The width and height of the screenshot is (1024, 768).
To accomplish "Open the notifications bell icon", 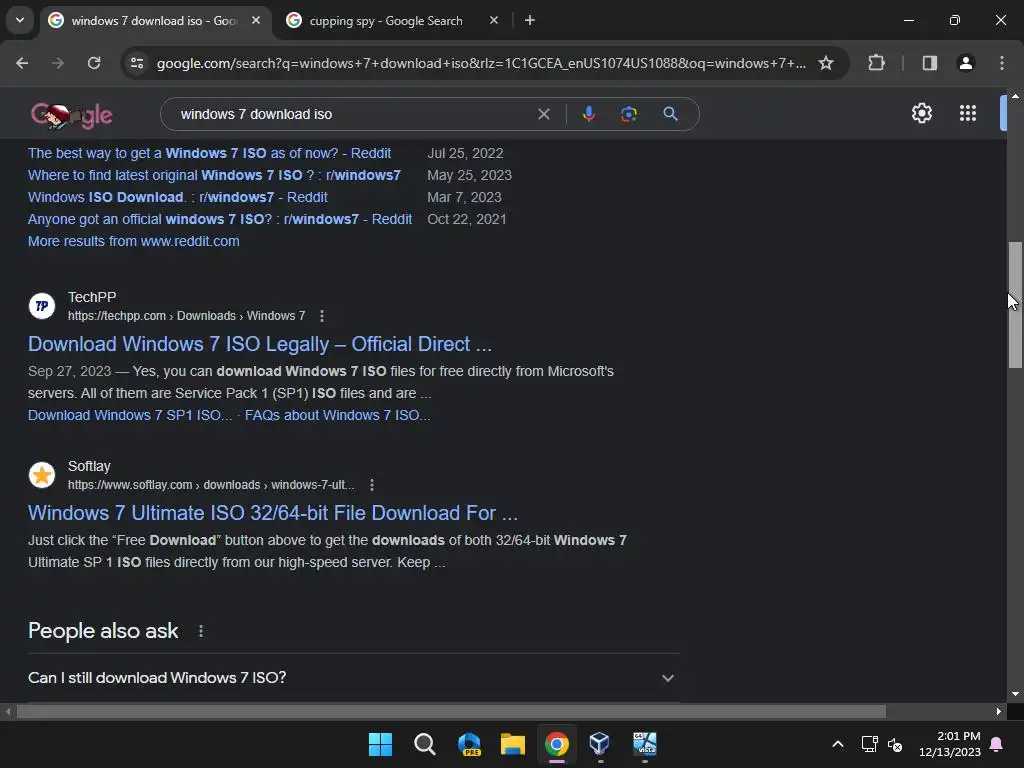I will click(997, 744).
